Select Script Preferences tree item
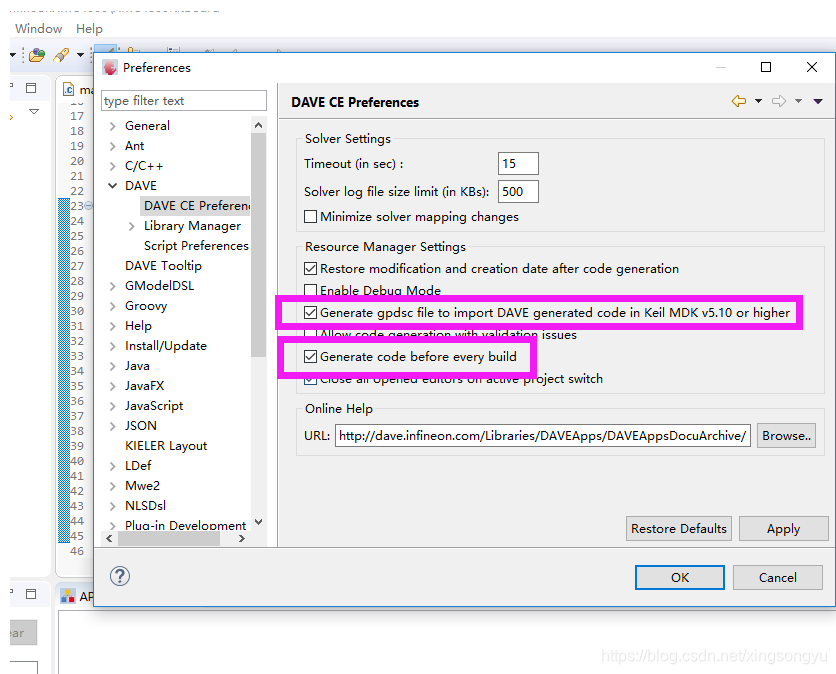 (x=196, y=246)
